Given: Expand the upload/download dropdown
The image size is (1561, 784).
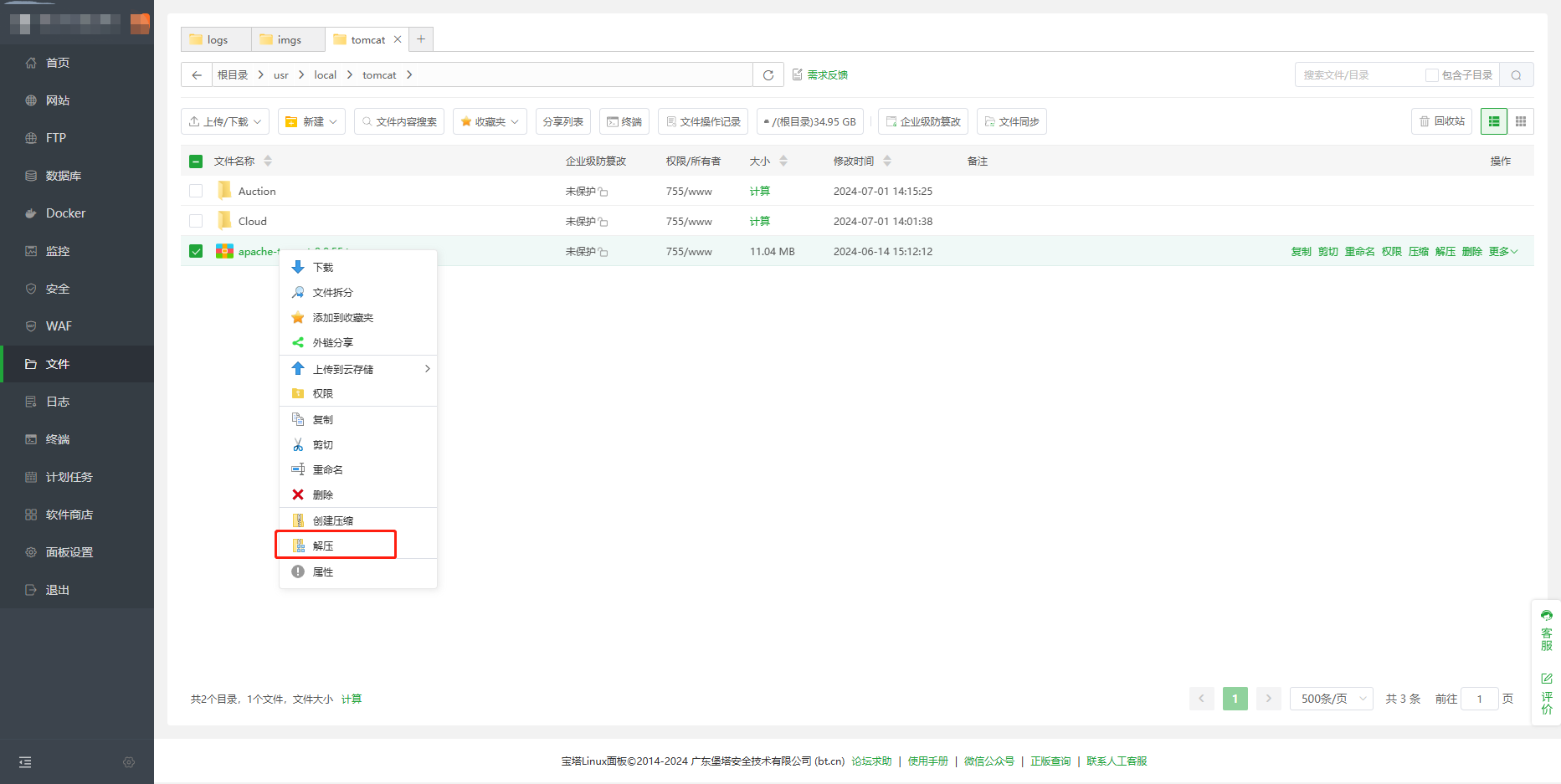Looking at the screenshot, I should (225, 121).
